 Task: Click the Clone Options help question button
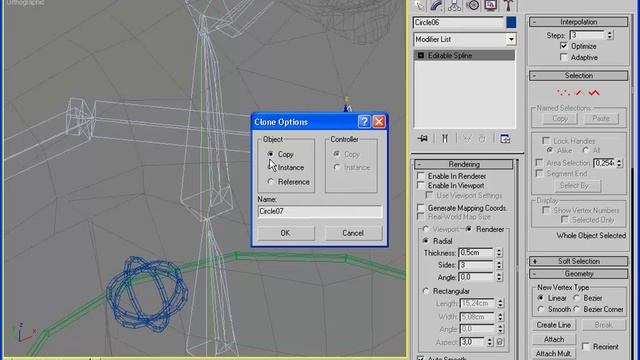(x=364, y=121)
